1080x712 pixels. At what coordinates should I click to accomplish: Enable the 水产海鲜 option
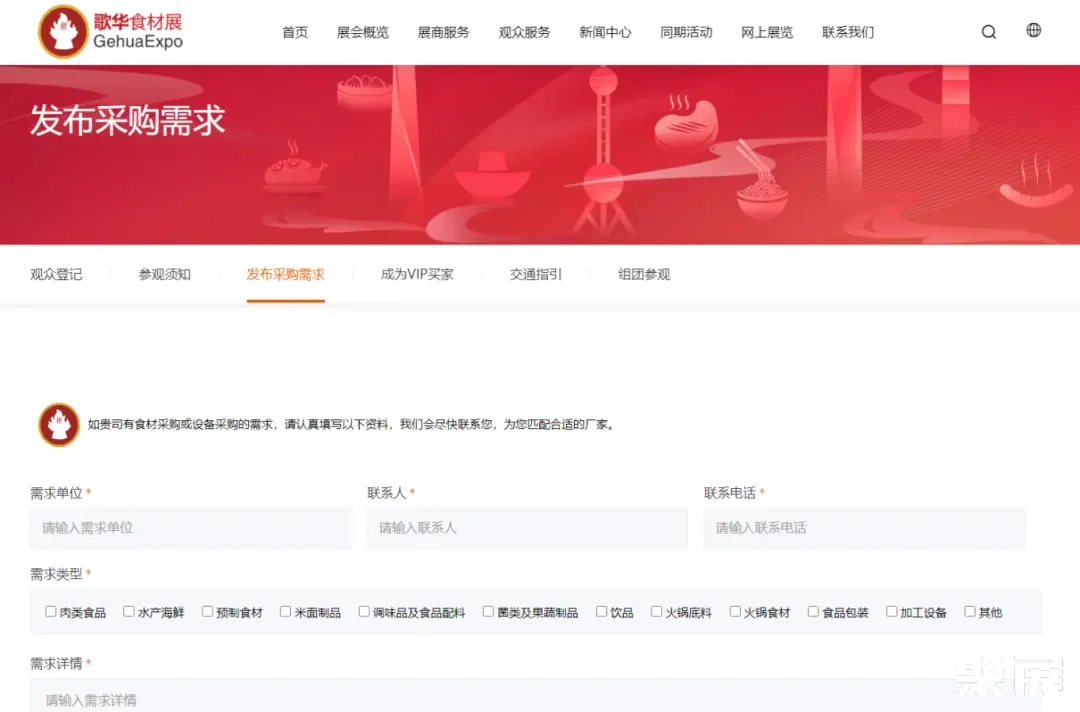click(x=128, y=610)
